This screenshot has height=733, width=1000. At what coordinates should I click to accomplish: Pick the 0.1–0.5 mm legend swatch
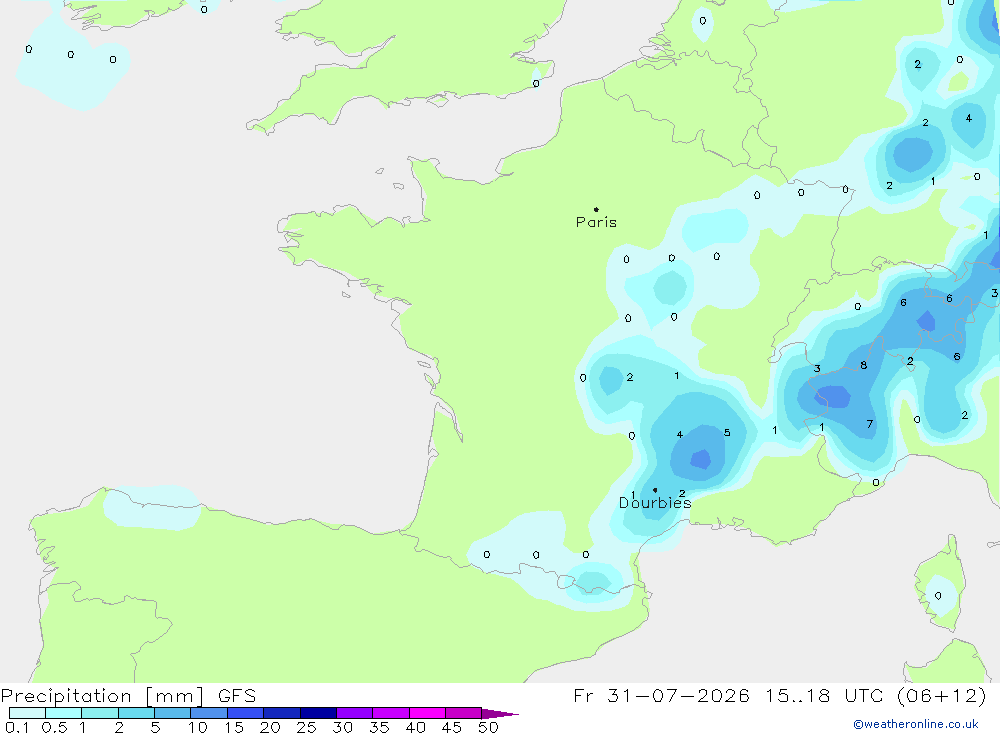point(27,713)
